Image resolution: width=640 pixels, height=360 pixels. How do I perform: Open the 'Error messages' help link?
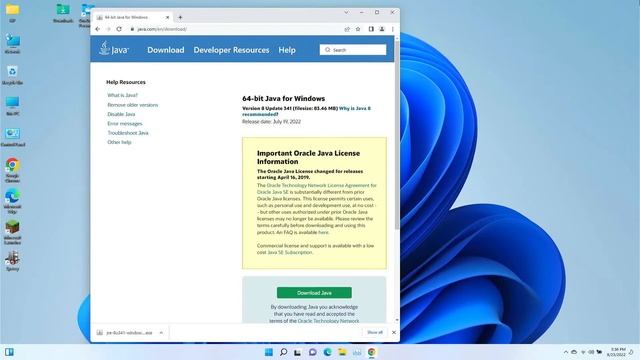(125, 124)
